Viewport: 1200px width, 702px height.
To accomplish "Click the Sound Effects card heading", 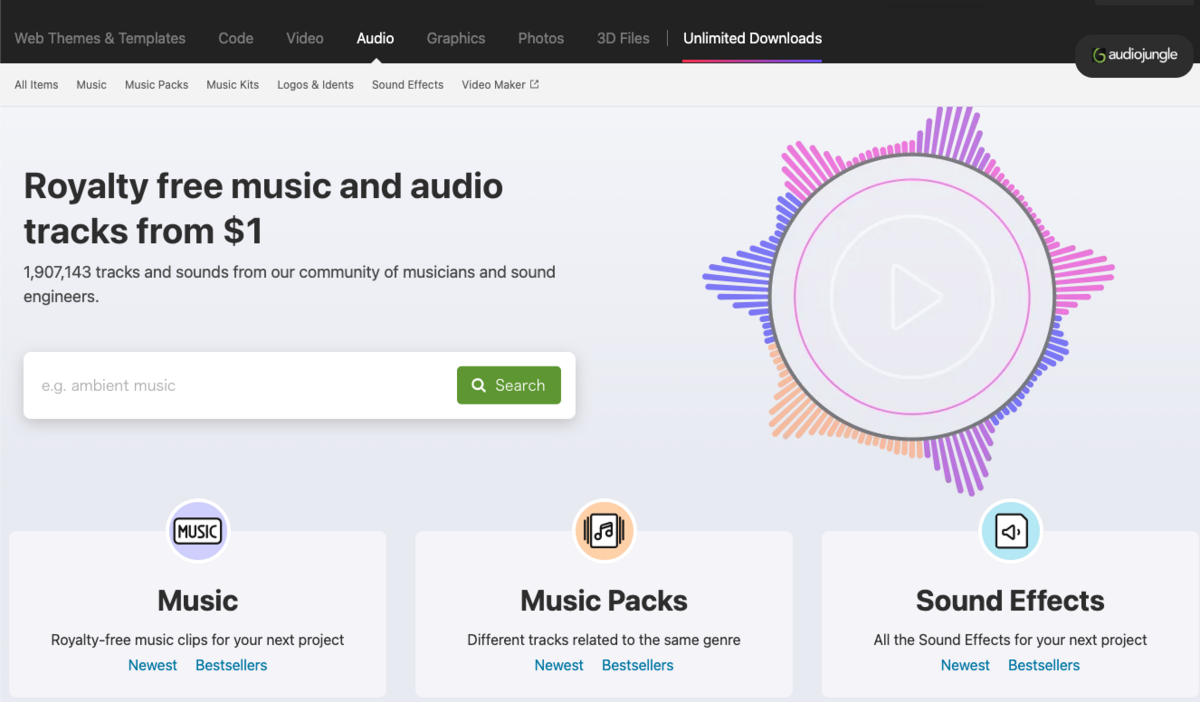I will point(1010,600).
